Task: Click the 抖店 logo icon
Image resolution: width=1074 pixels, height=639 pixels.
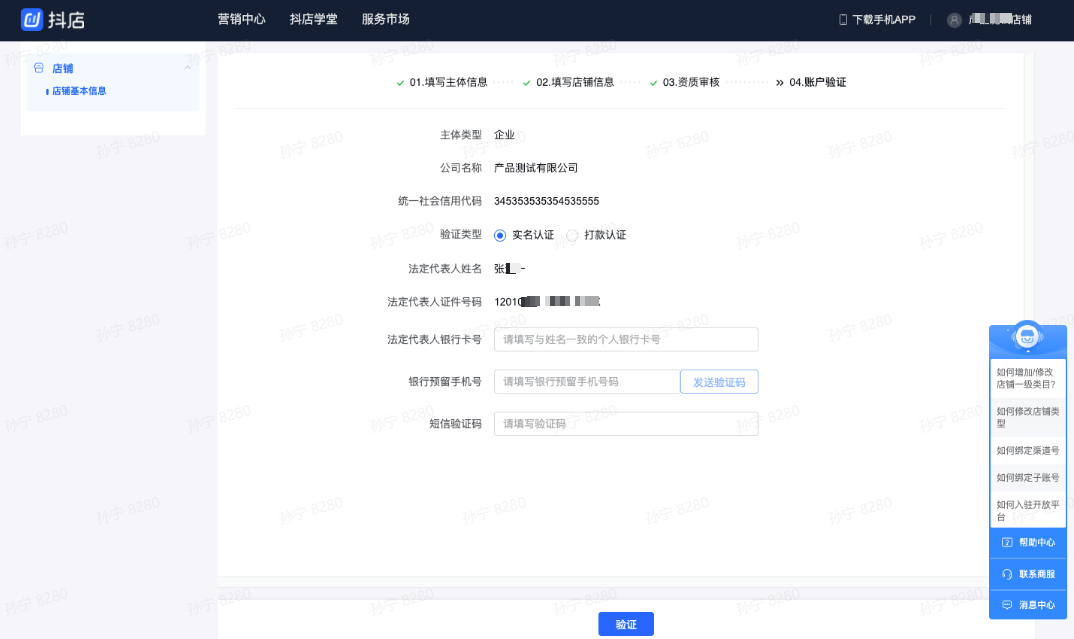Action: click(x=33, y=19)
